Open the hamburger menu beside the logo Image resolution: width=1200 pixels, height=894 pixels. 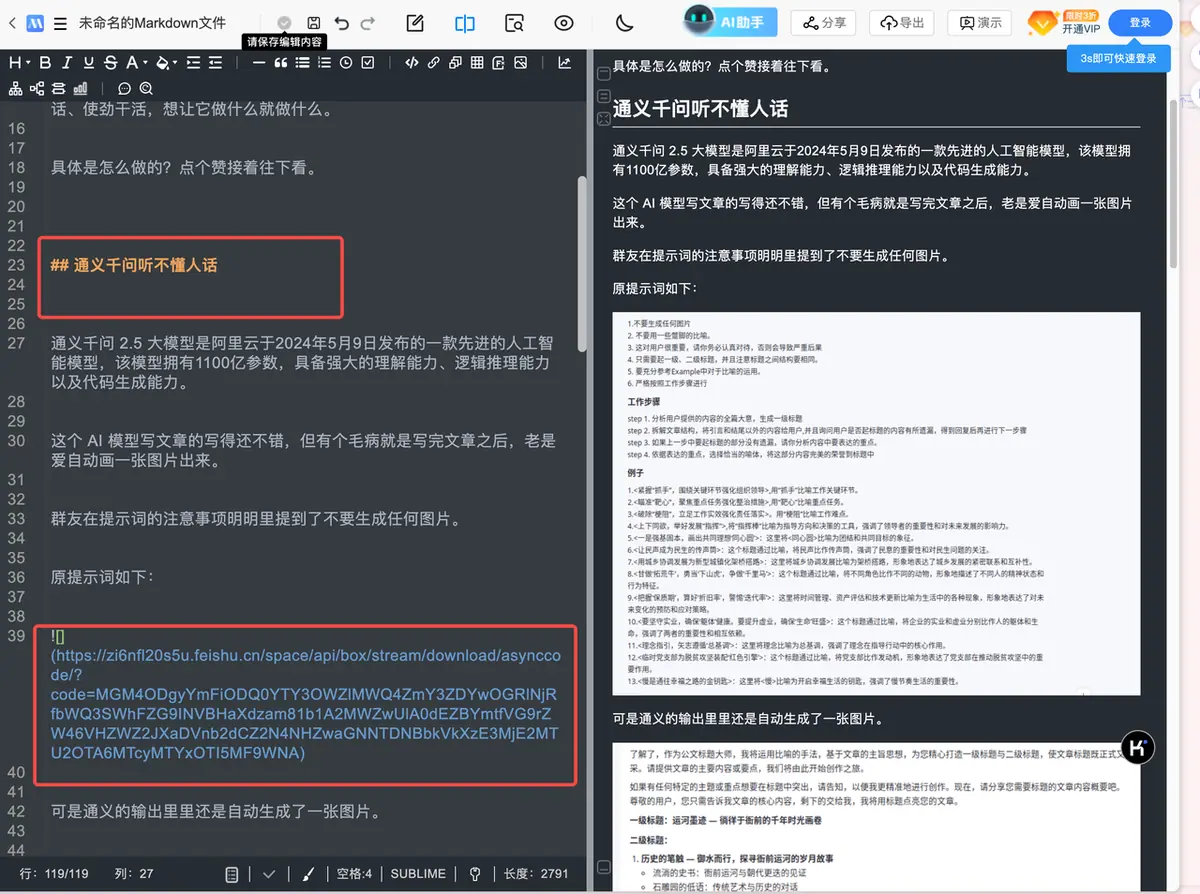(x=61, y=23)
